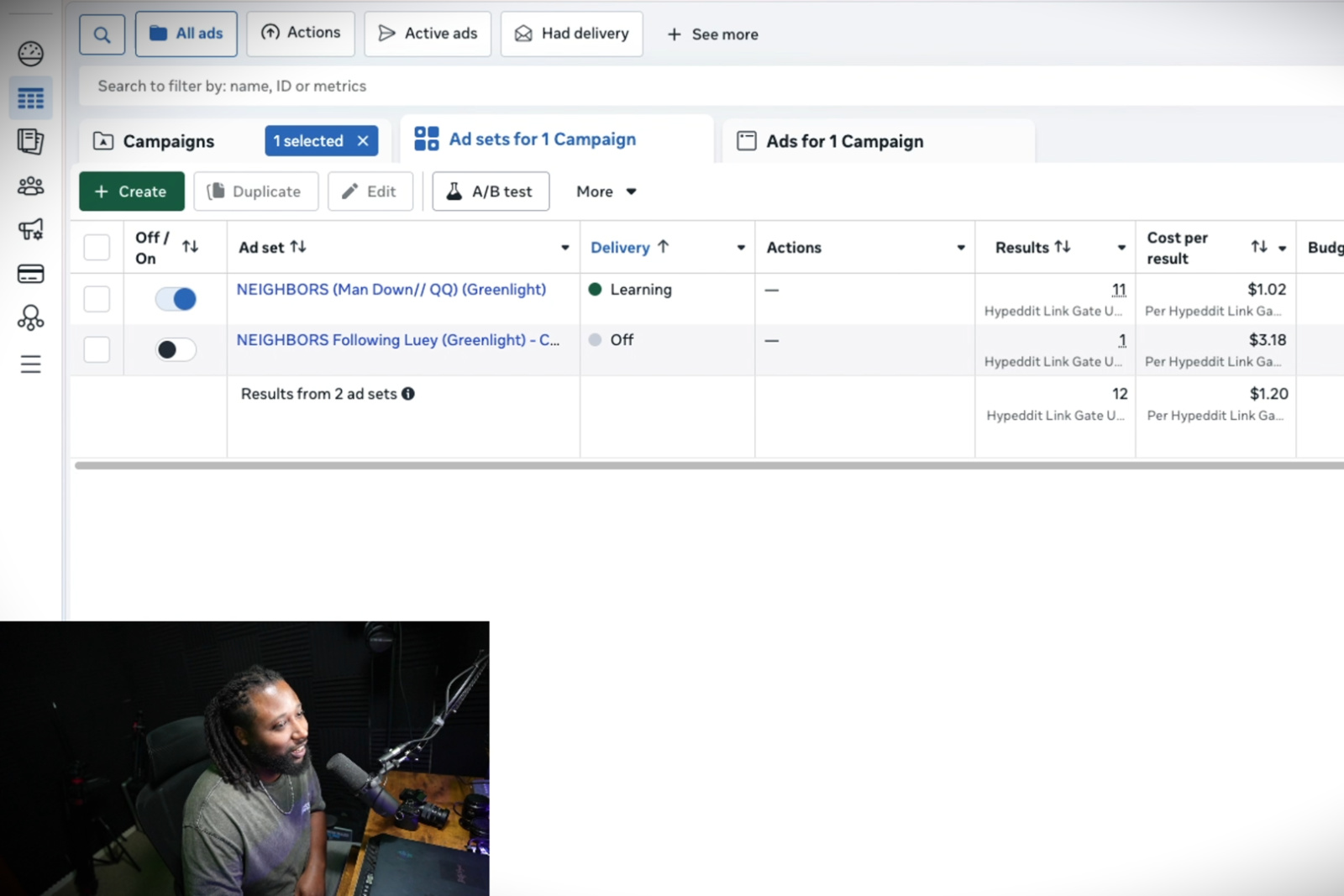The image size is (1344, 896).
Task: Open the account overview gauge icon
Action: pos(31,54)
